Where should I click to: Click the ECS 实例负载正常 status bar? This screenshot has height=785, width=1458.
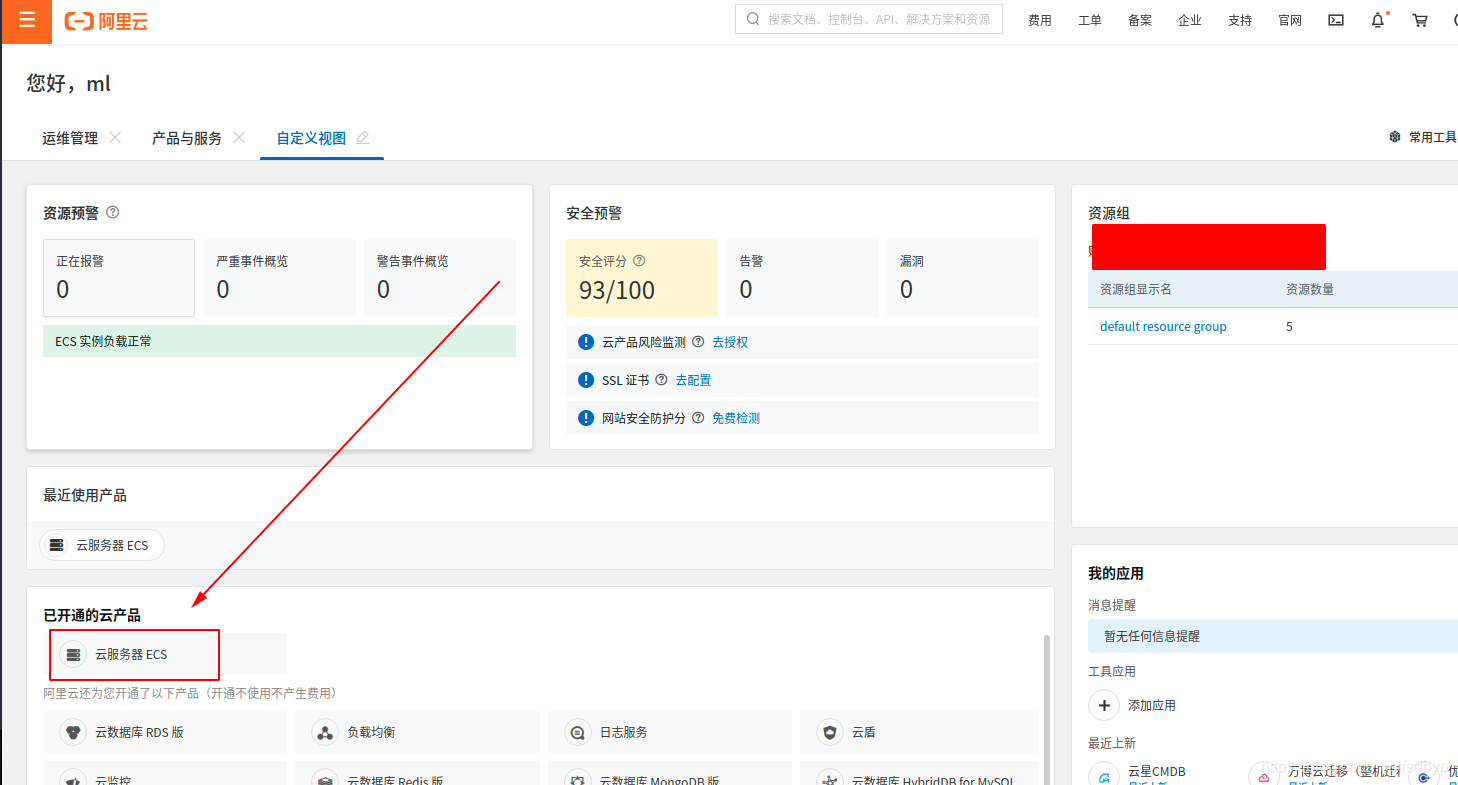tap(280, 341)
